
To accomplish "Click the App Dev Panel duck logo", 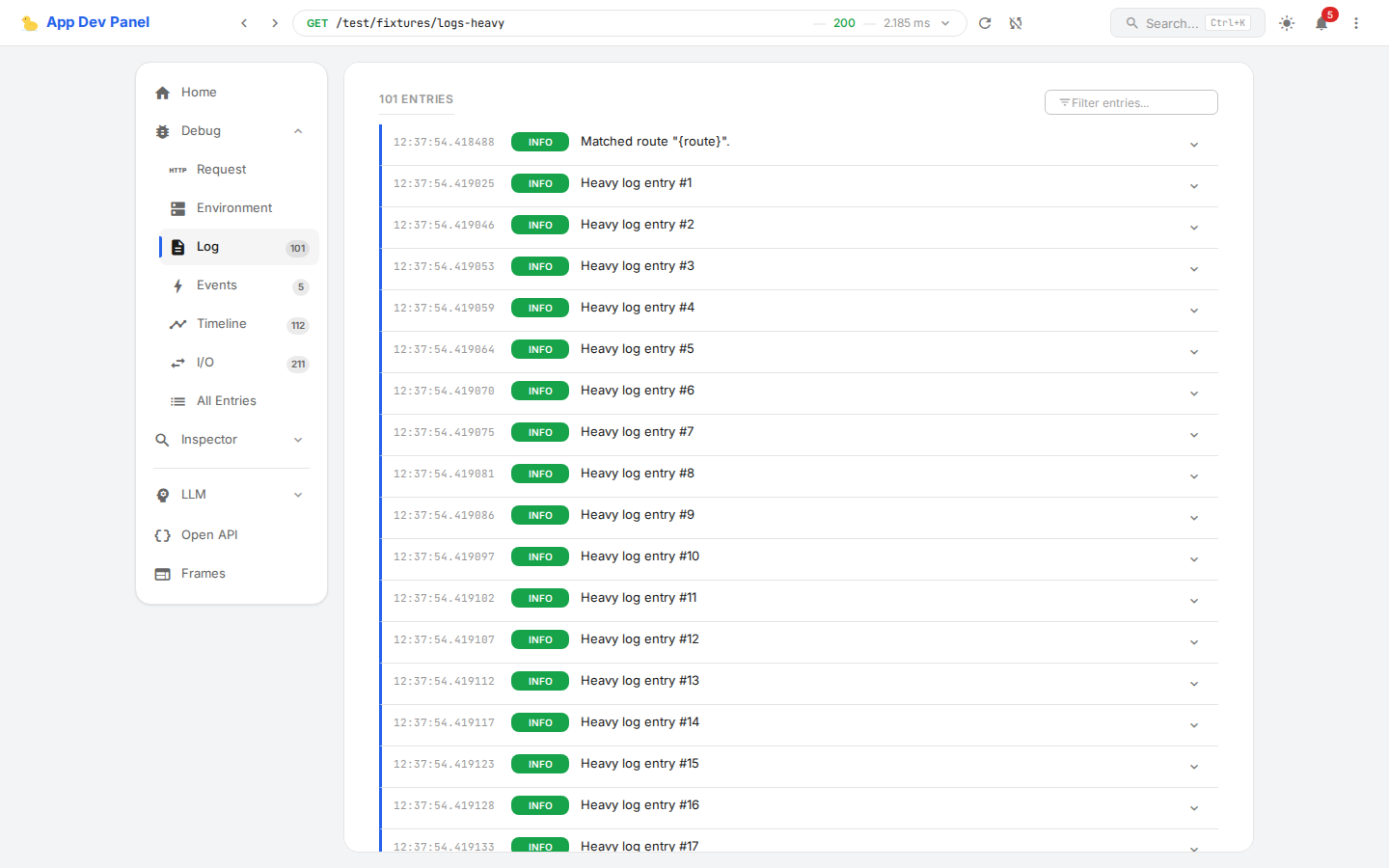I will tap(30, 23).
